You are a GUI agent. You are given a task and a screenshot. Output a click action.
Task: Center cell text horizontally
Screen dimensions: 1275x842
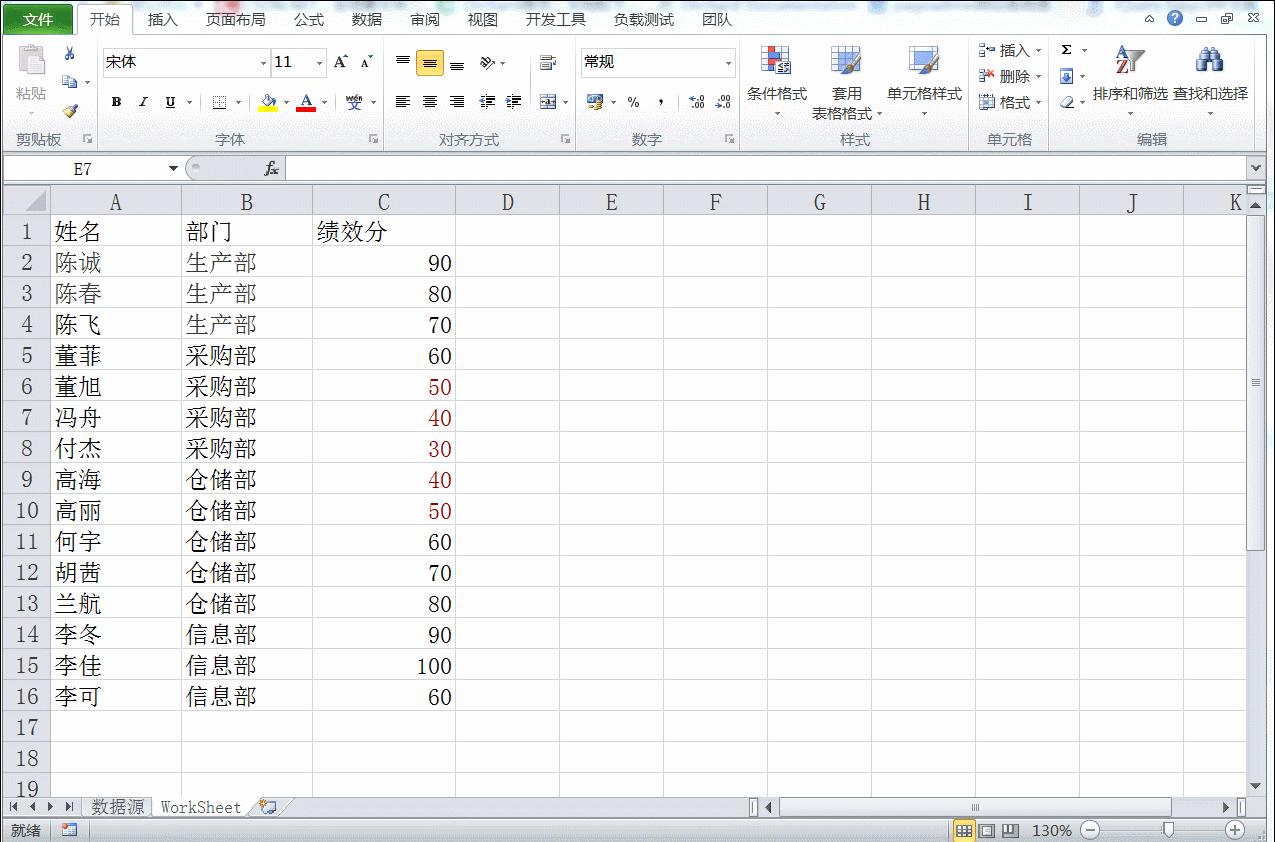[x=430, y=102]
